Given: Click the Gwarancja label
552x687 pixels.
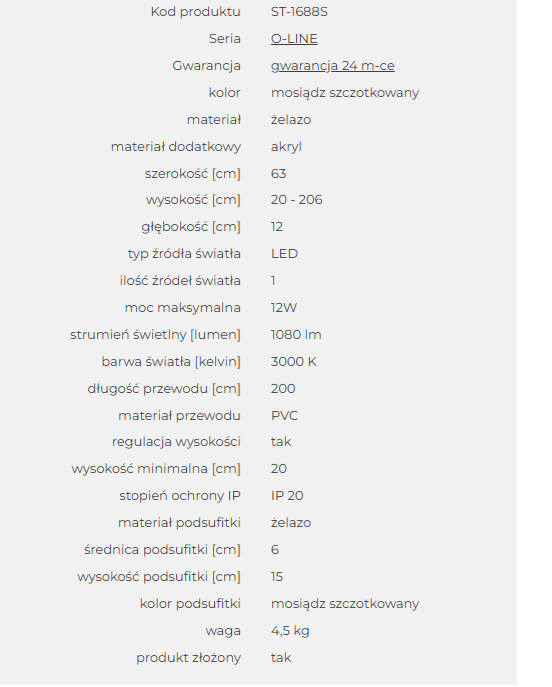Looking at the screenshot, I should 206,66.
